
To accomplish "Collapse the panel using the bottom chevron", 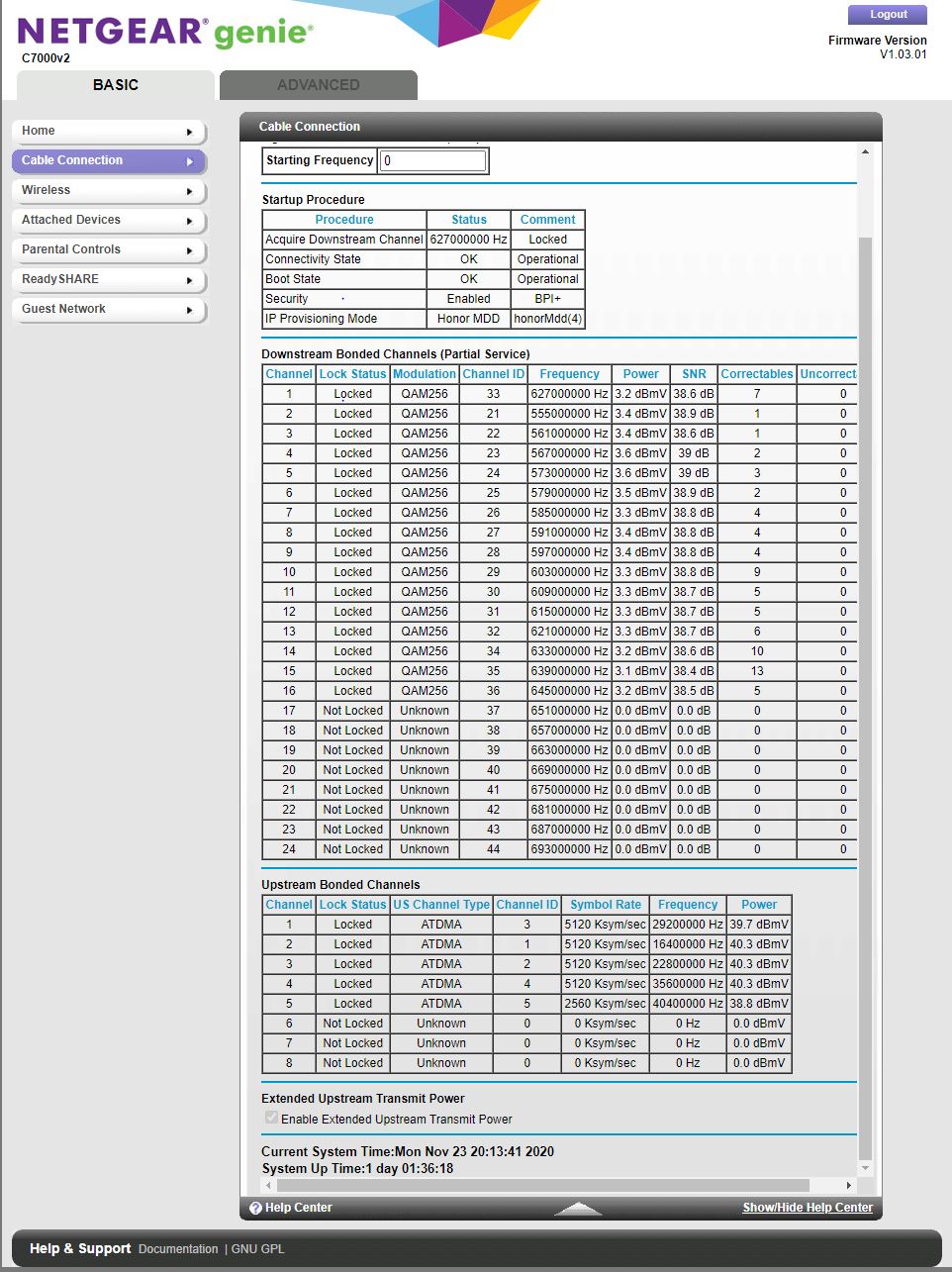I will click(x=578, y=1209).
